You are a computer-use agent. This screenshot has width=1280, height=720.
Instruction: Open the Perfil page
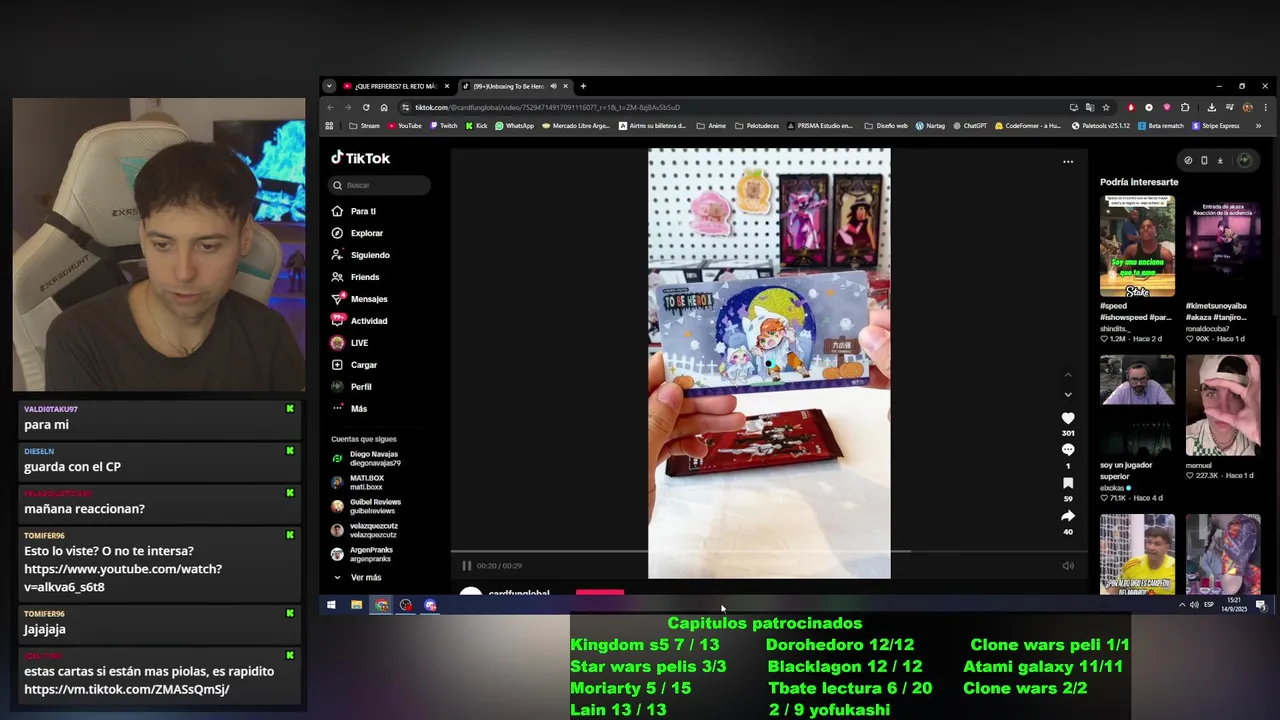click(351, 387)
